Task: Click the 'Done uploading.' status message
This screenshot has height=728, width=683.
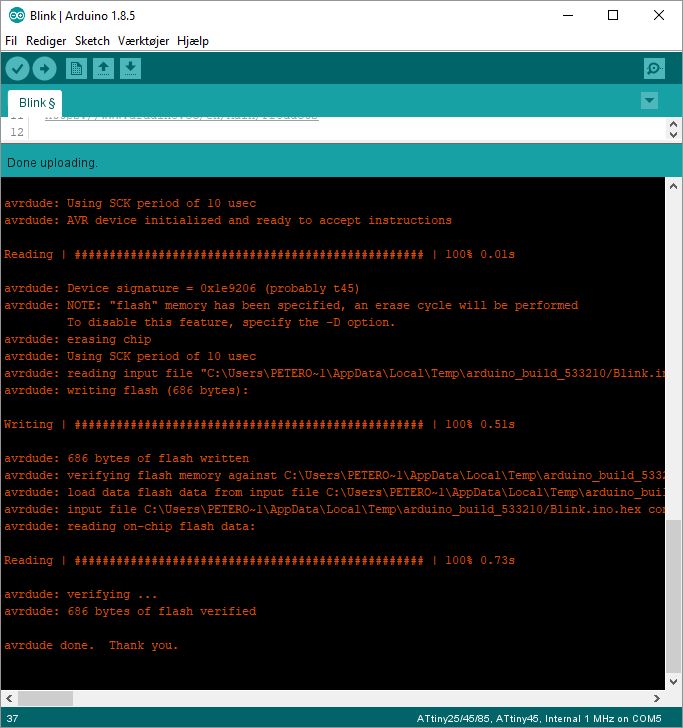Action: tap(52, 162)
